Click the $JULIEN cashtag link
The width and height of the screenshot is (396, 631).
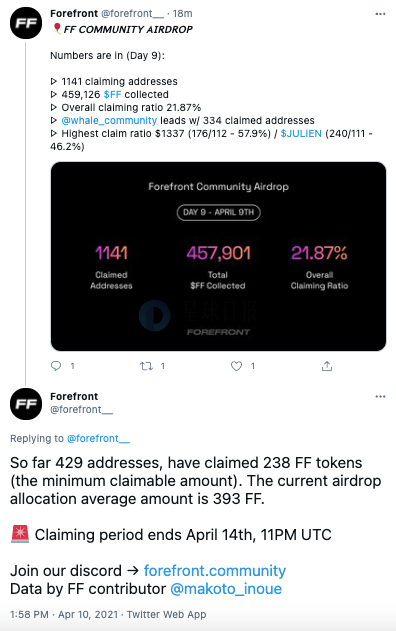pos(301,134)
